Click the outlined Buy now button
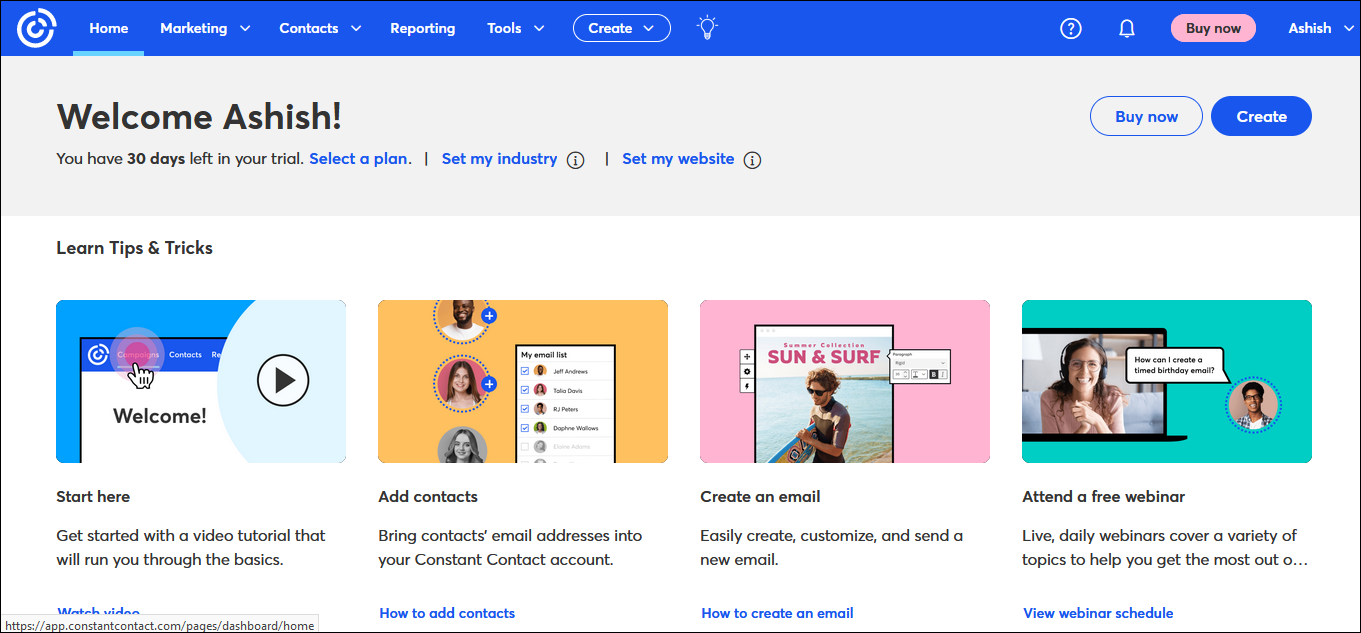The width and height of the screenshot is (1361, 633). click(x=1147, y=116)
